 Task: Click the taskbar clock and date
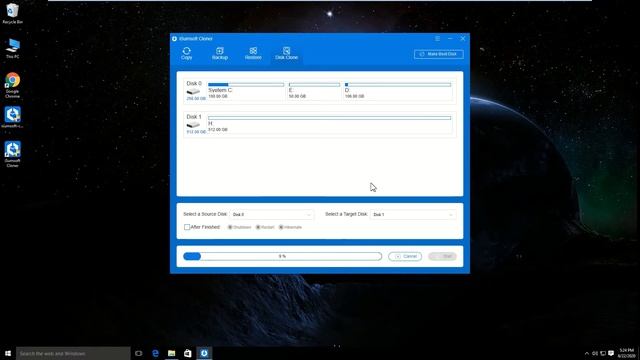point(626,353)
